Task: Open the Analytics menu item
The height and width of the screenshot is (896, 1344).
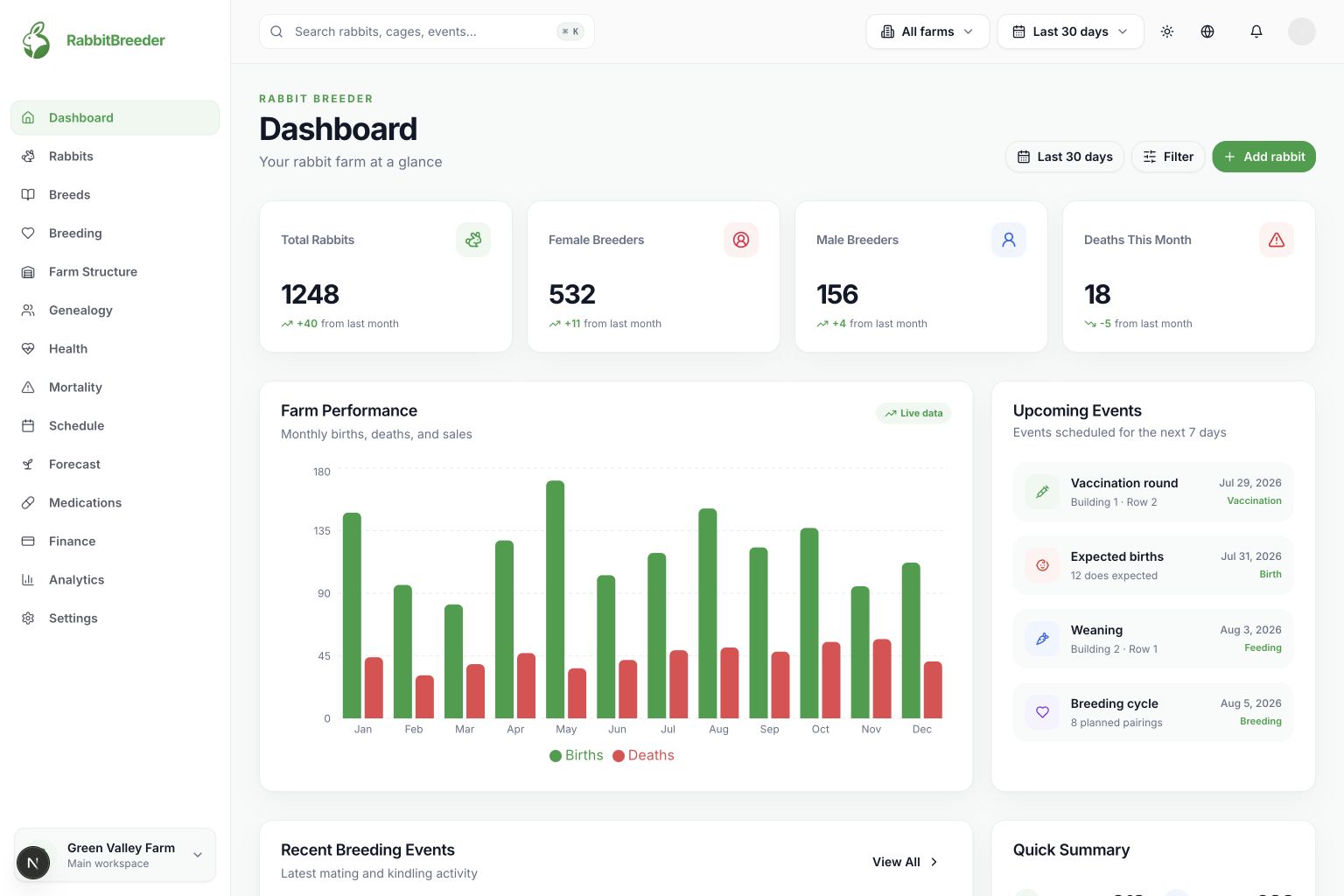Action: pyautogui.click(x=115, y=579)
